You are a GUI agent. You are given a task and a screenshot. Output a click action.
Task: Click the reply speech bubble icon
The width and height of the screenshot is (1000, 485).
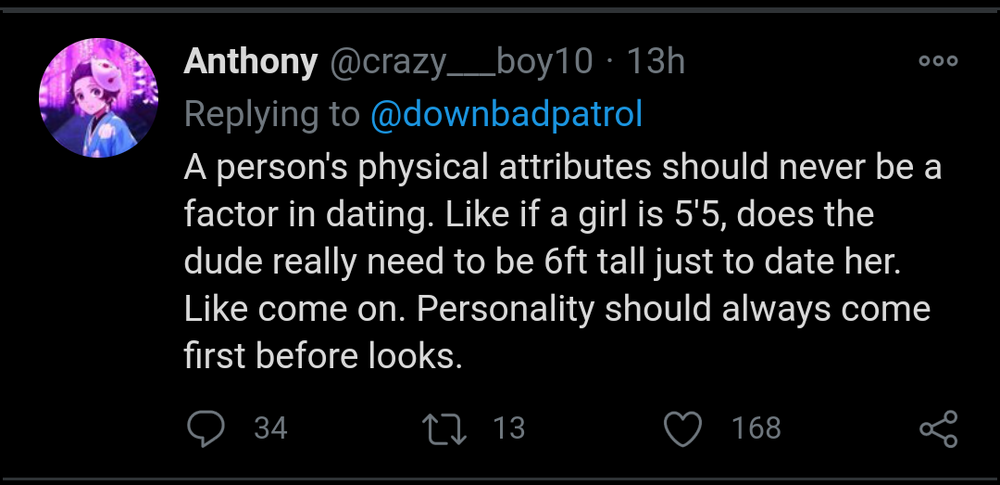(x=206, y=429)
